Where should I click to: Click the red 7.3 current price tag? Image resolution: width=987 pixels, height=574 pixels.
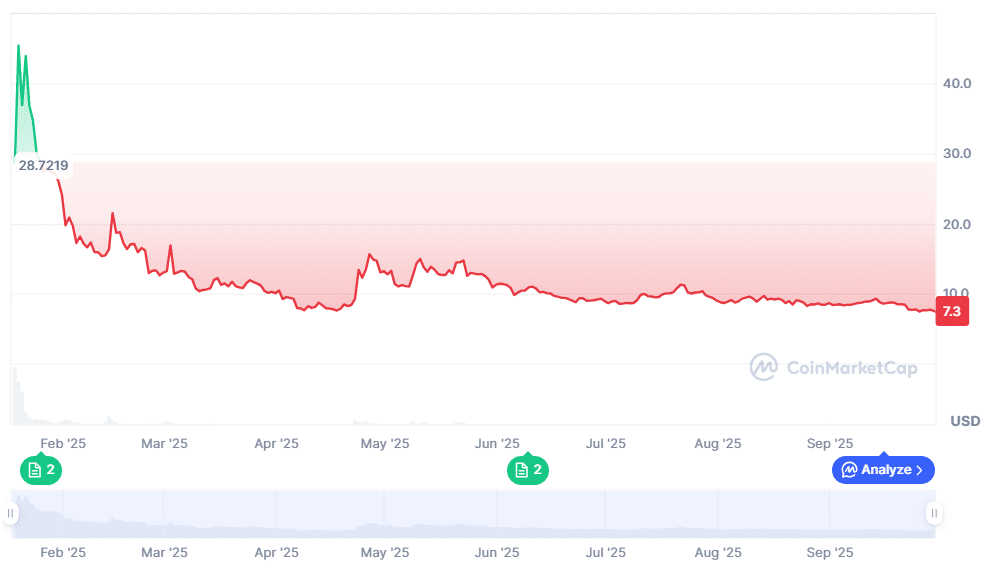pos(951,311)
